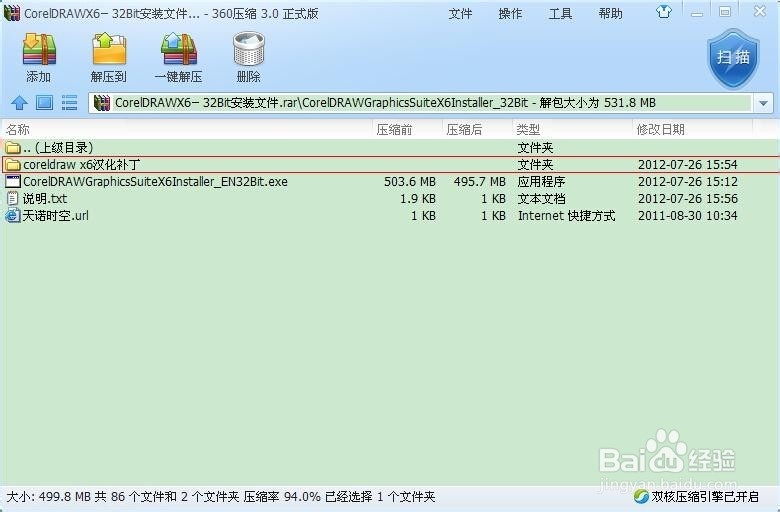Switch to list detail view mode

(69, 103)
